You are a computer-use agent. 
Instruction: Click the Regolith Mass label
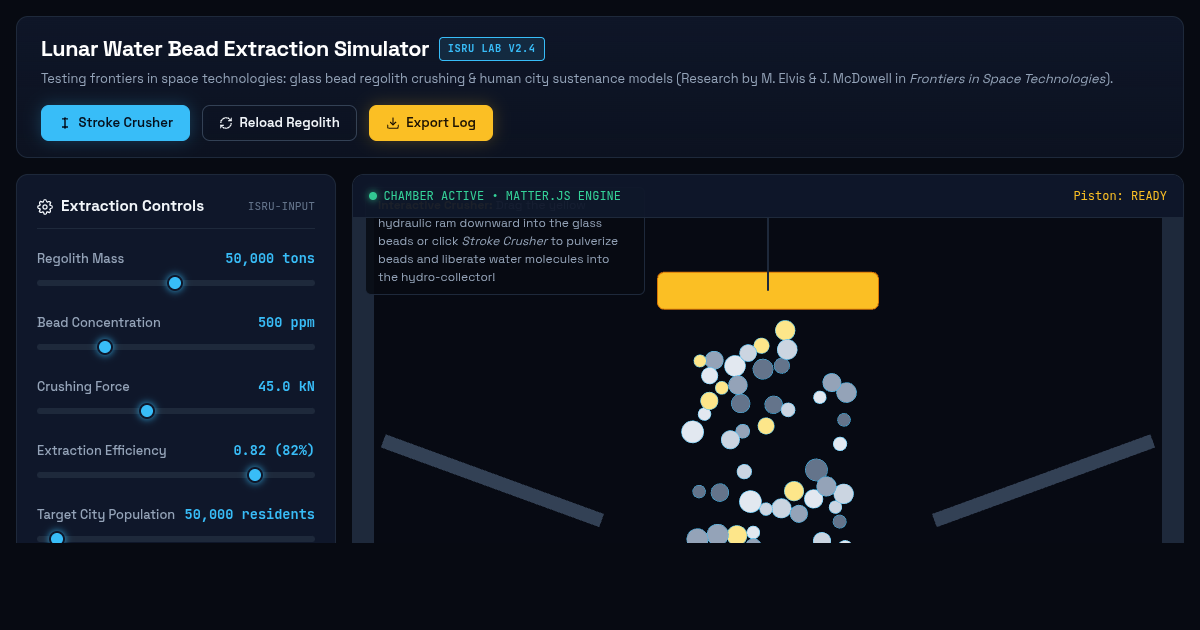[x=81, y=258]
